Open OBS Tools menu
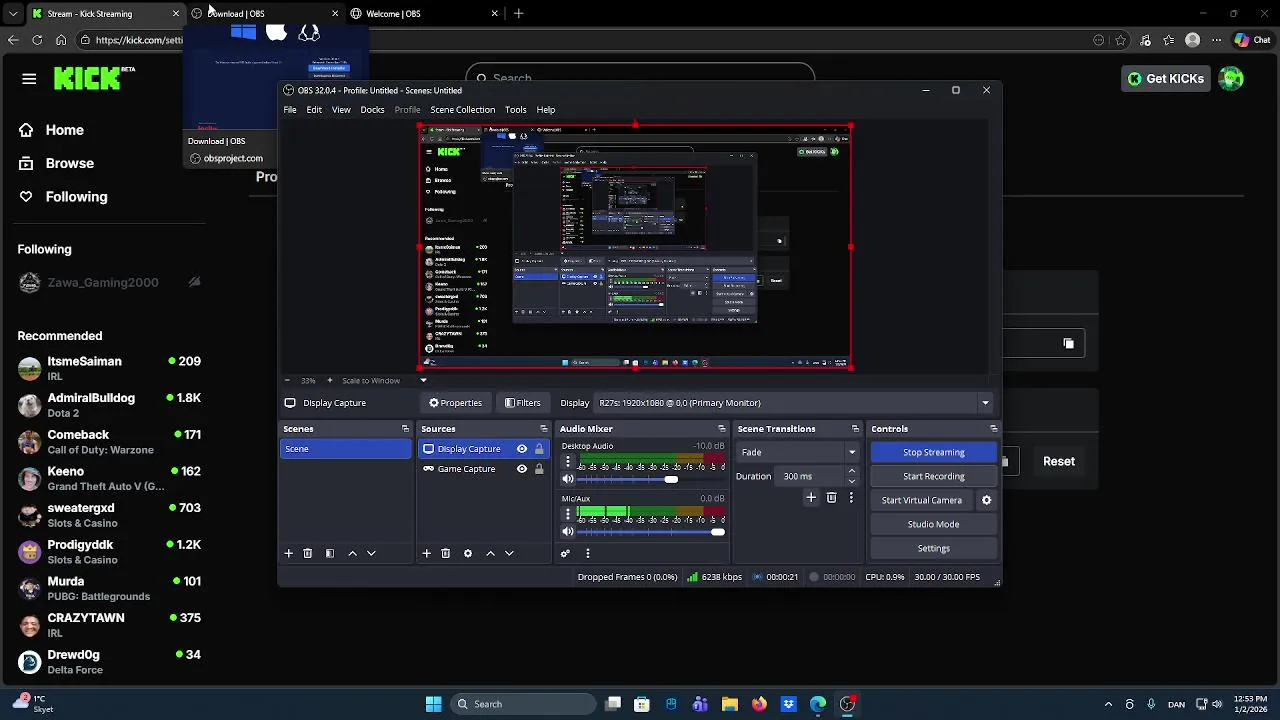This screenshot has height=720, width=1280. tap(516, 110)
